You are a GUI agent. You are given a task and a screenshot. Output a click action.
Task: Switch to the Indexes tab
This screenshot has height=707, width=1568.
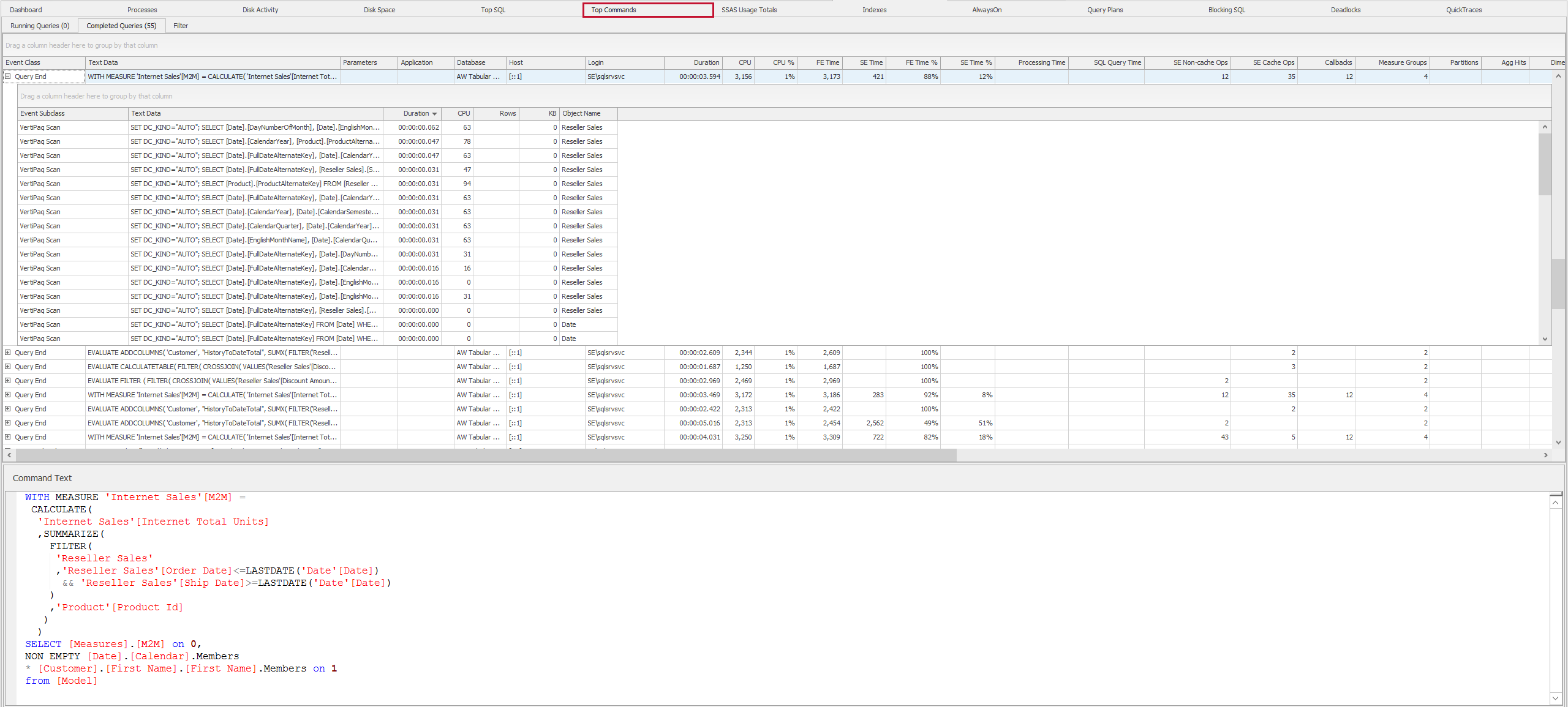[x=874, y=9]
